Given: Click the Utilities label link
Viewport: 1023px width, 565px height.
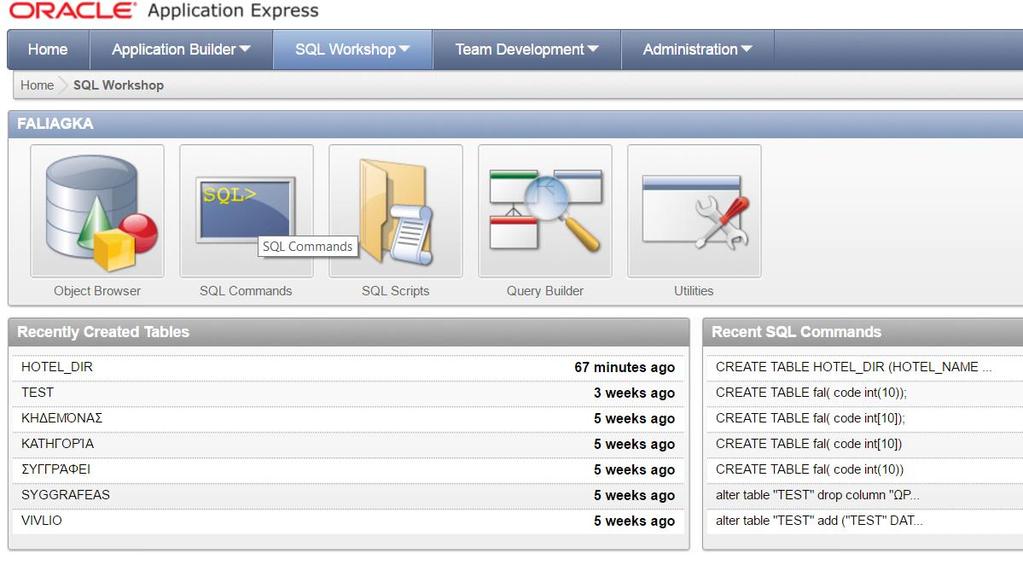Looking at the screenshot, I should 694,291.
